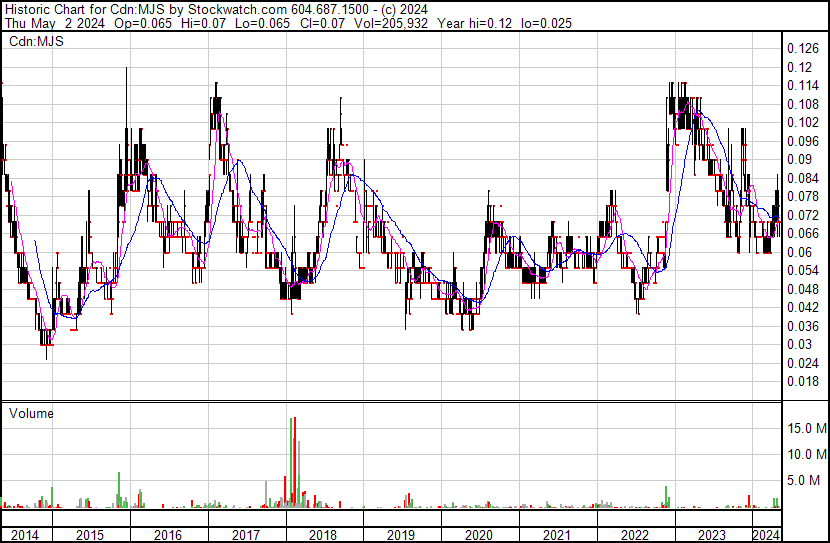Select the 2016 year on the time axis
The height and width of the screenshot is (543, 830).
click(166, 535)
